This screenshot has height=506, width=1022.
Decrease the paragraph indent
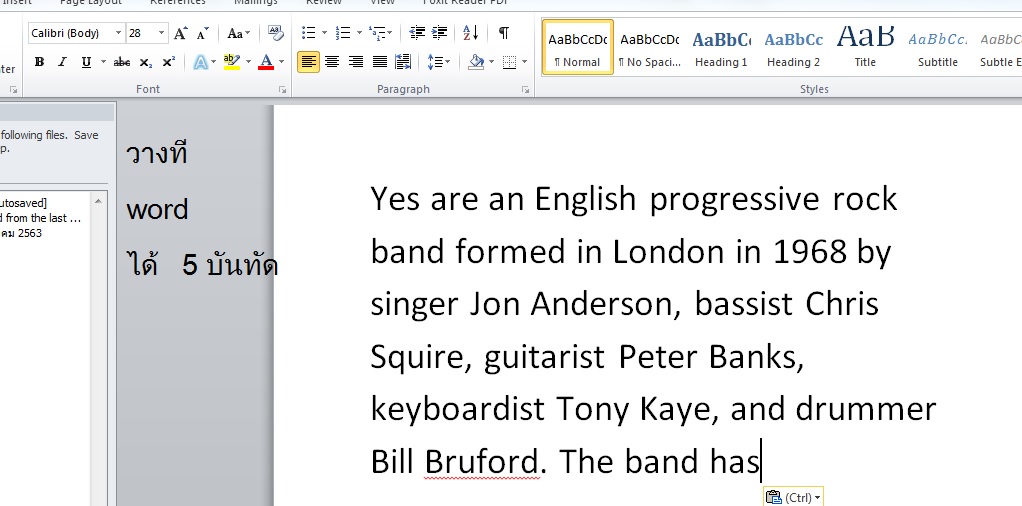point(417,33)
